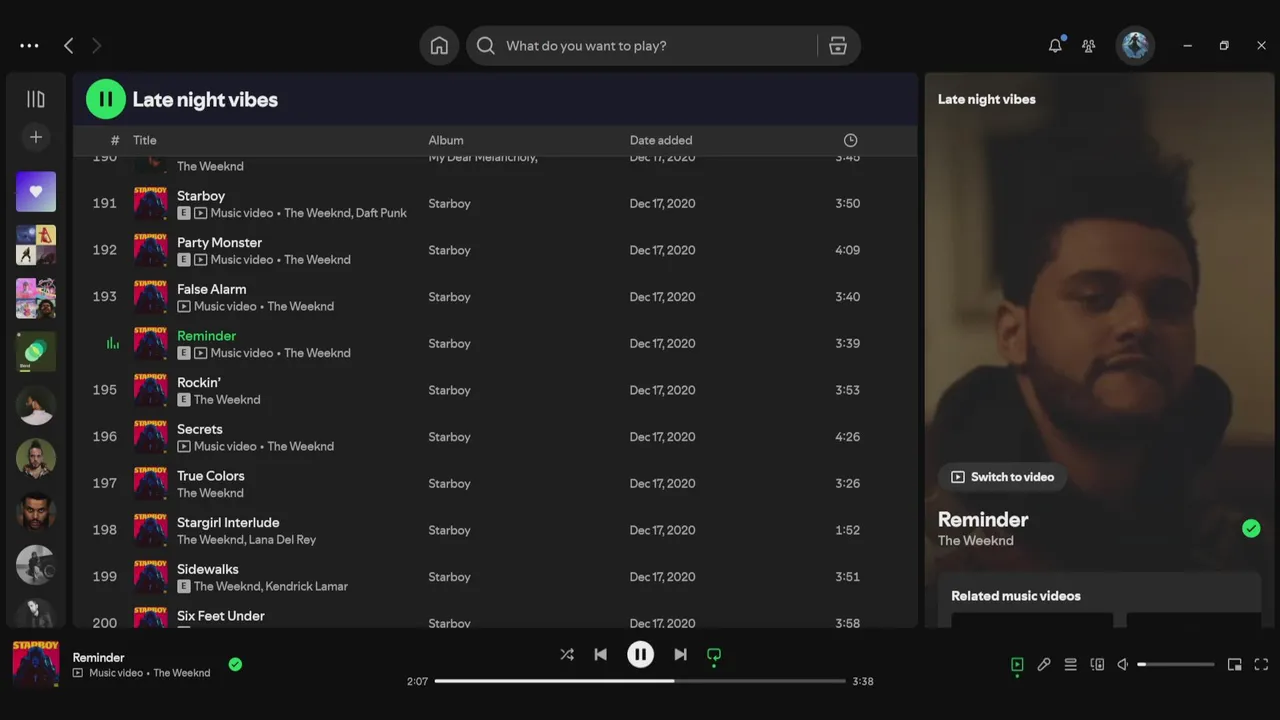This screenshot has width=1280, height=720.
Task: Go forward with the right arrow
Action: (x=97, y=46)
